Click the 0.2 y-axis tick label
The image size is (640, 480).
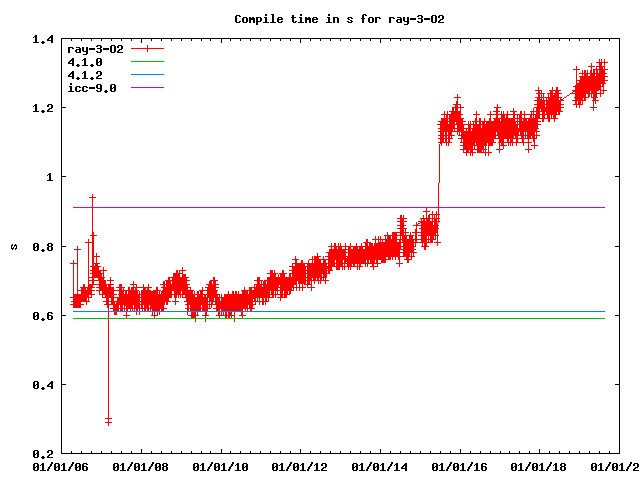[43, 453]
